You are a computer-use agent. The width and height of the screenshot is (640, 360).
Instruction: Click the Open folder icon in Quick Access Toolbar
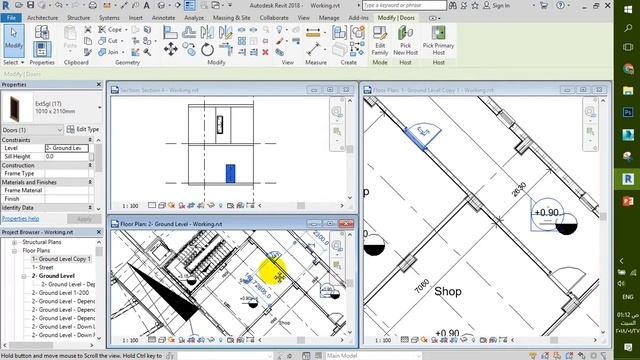(x=19, y=5)
